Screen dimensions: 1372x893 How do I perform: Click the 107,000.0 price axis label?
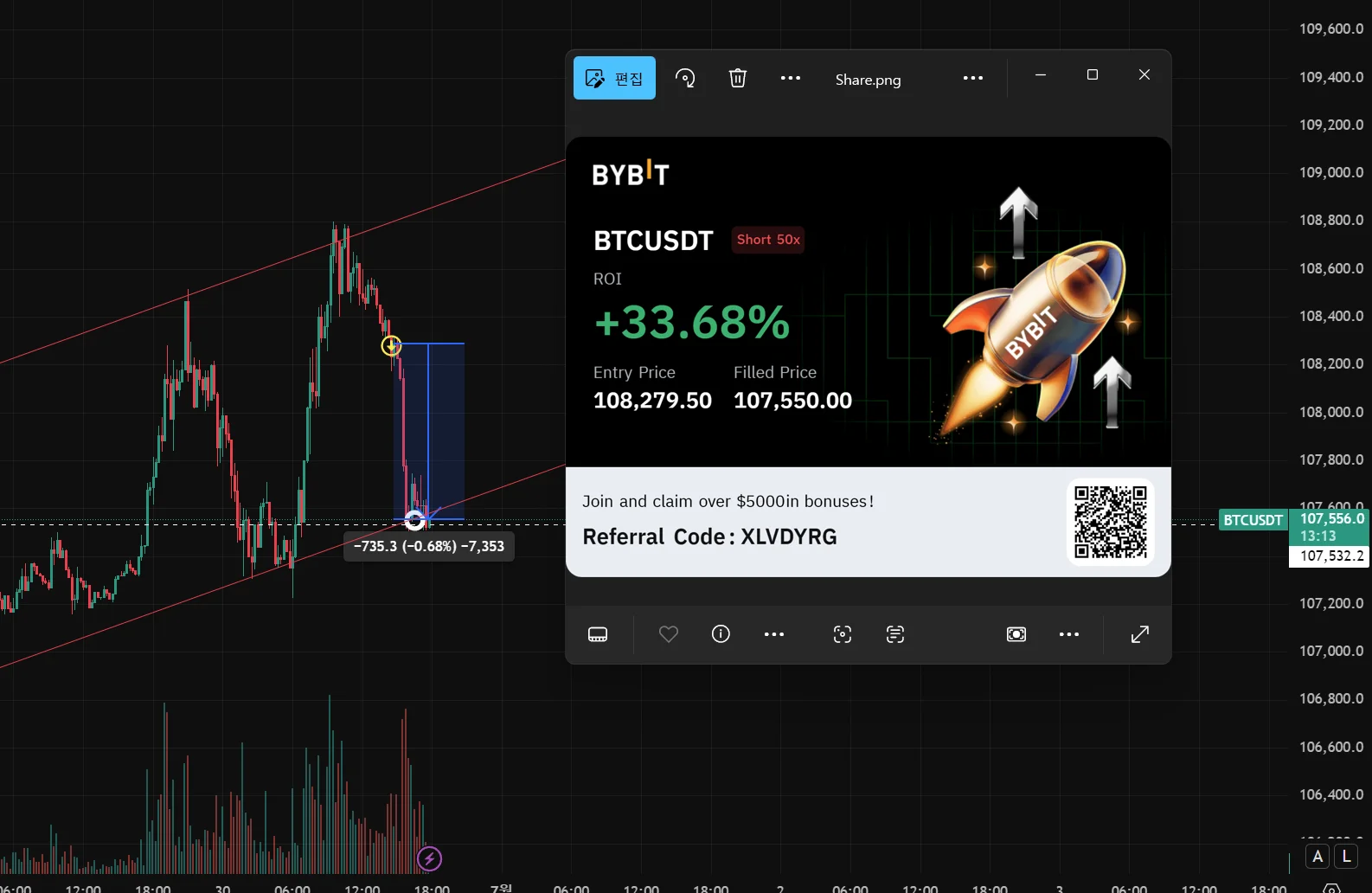(x=1331, y=651)
